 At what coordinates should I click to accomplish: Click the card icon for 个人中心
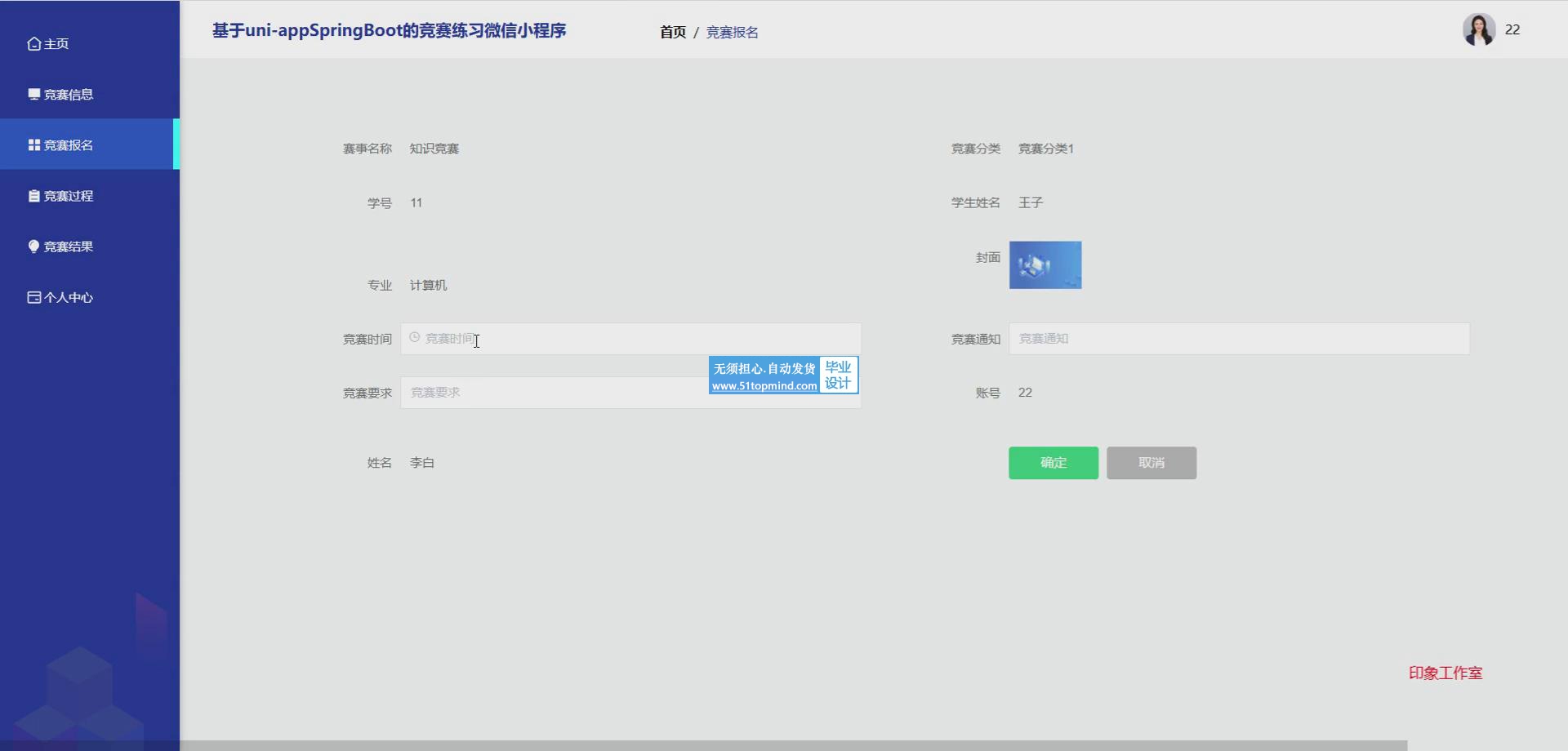[33, 297]
